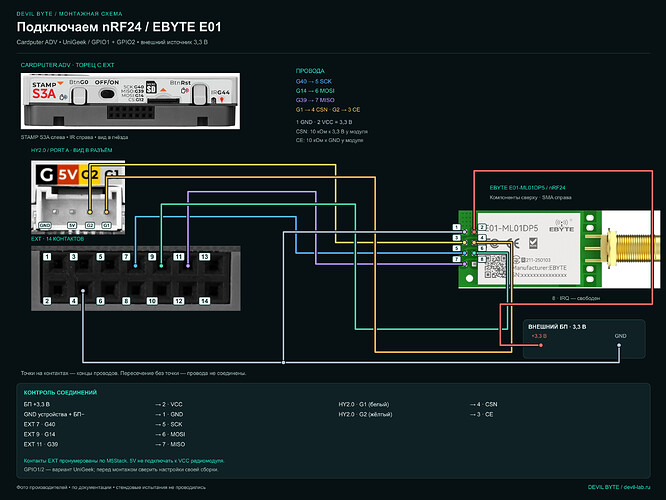Click EXT connector pin number 2
This screenshot has height=500, width=666.
(x=47, y=301)
